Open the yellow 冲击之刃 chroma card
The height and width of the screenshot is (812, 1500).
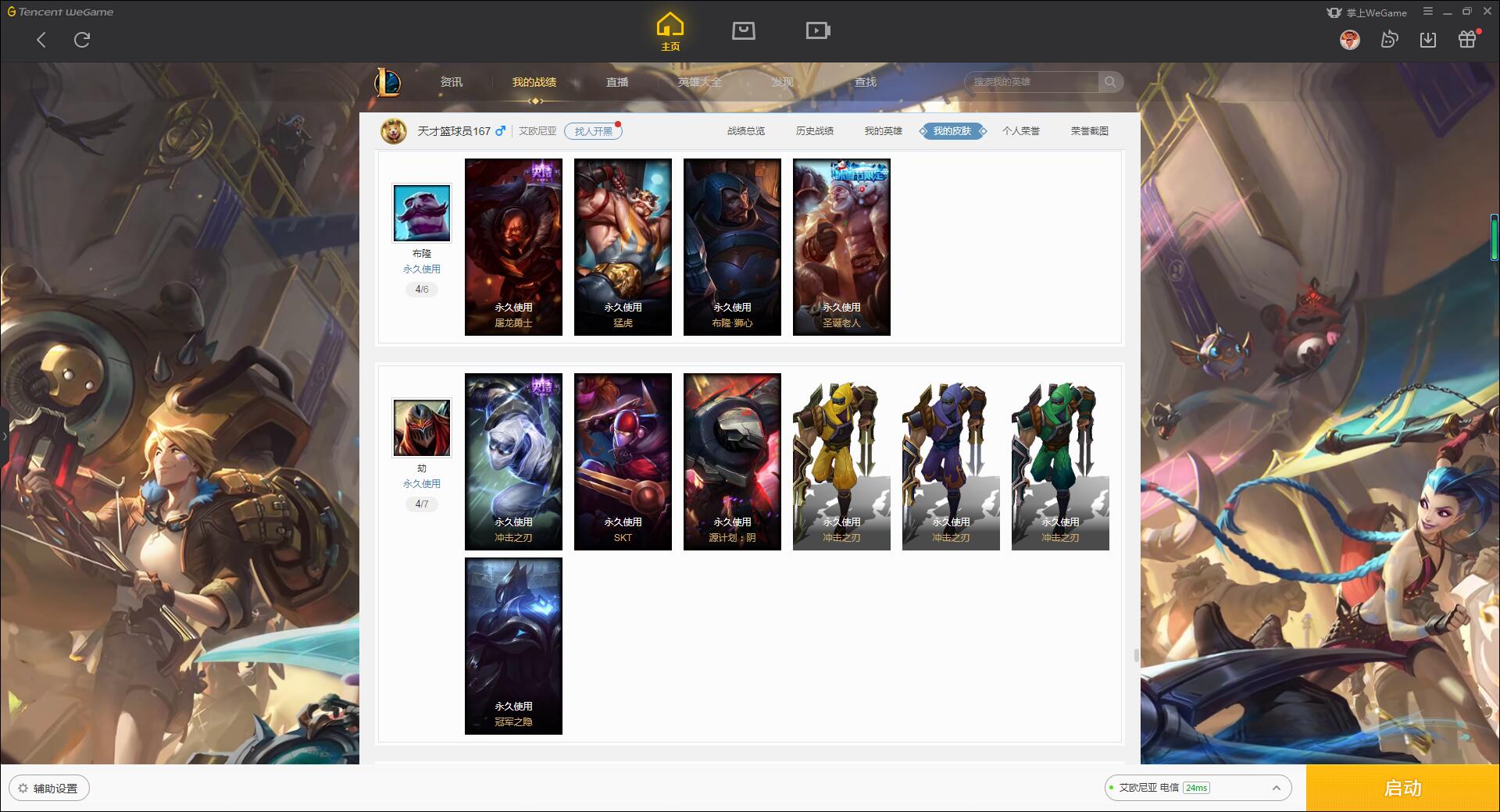pos(841,462)
